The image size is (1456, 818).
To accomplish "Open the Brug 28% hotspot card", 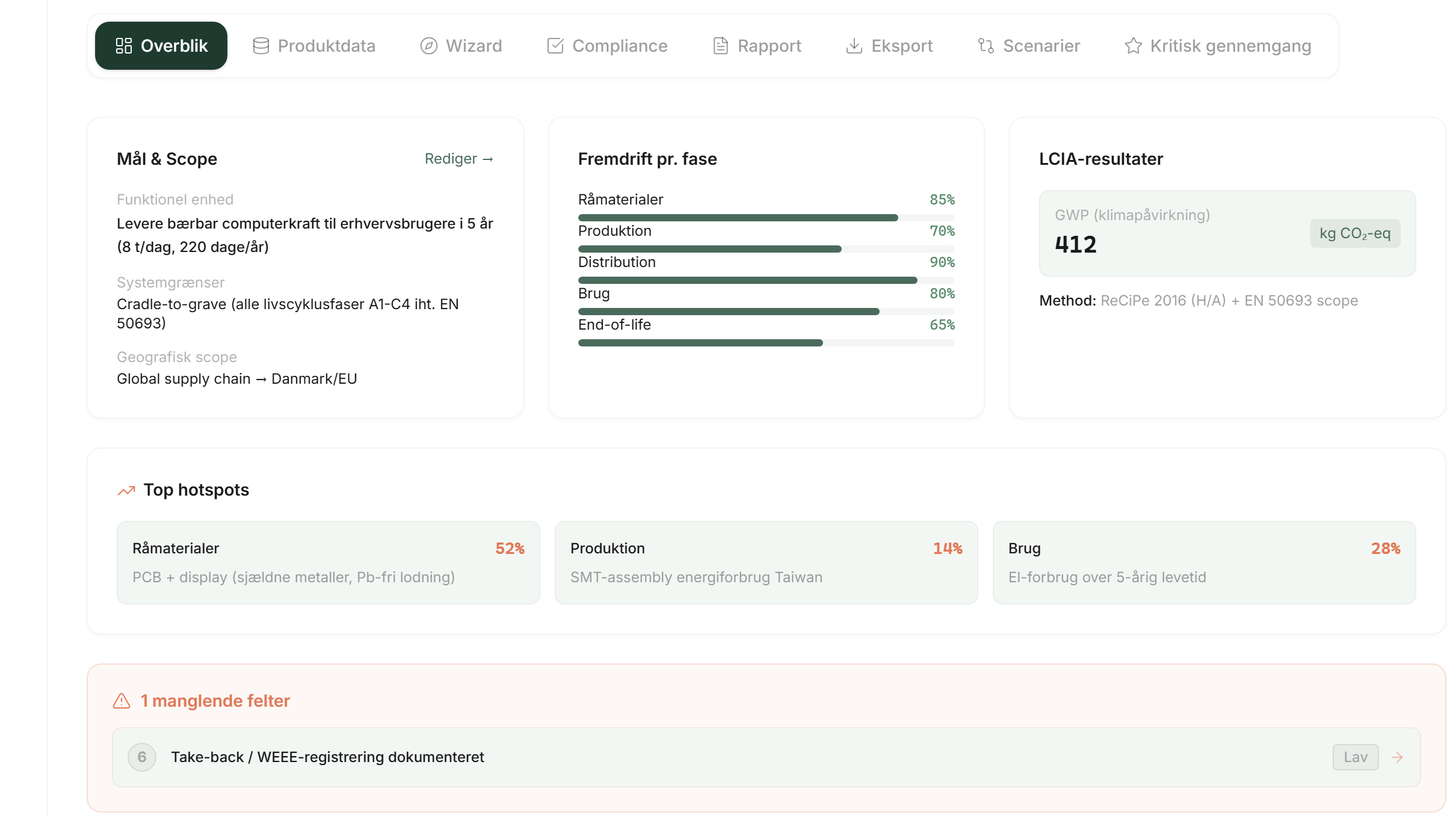I will click(x=1205, y=562).
